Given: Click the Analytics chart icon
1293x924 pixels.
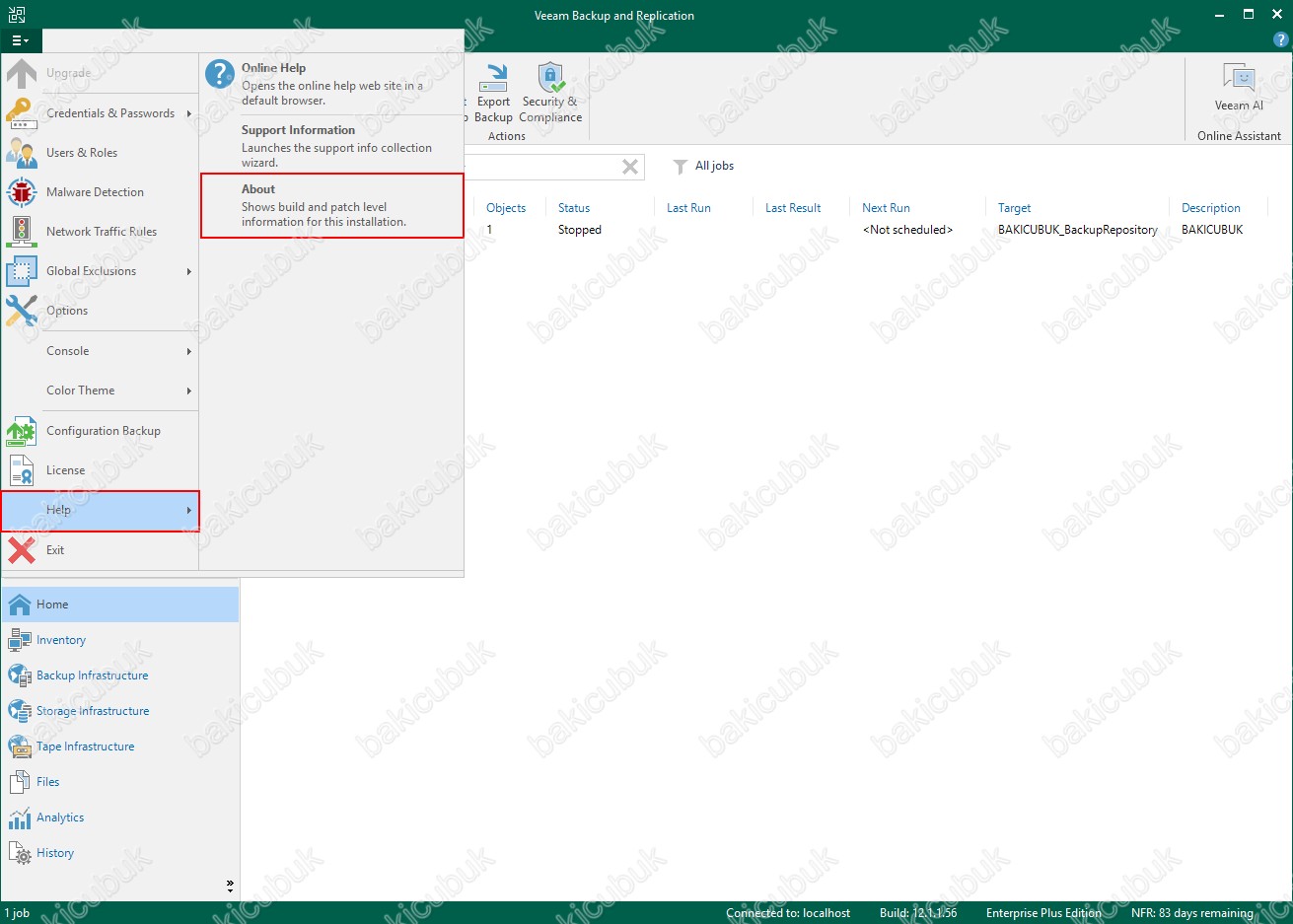Looking at the screenshot, I should [x=20, y=817].
